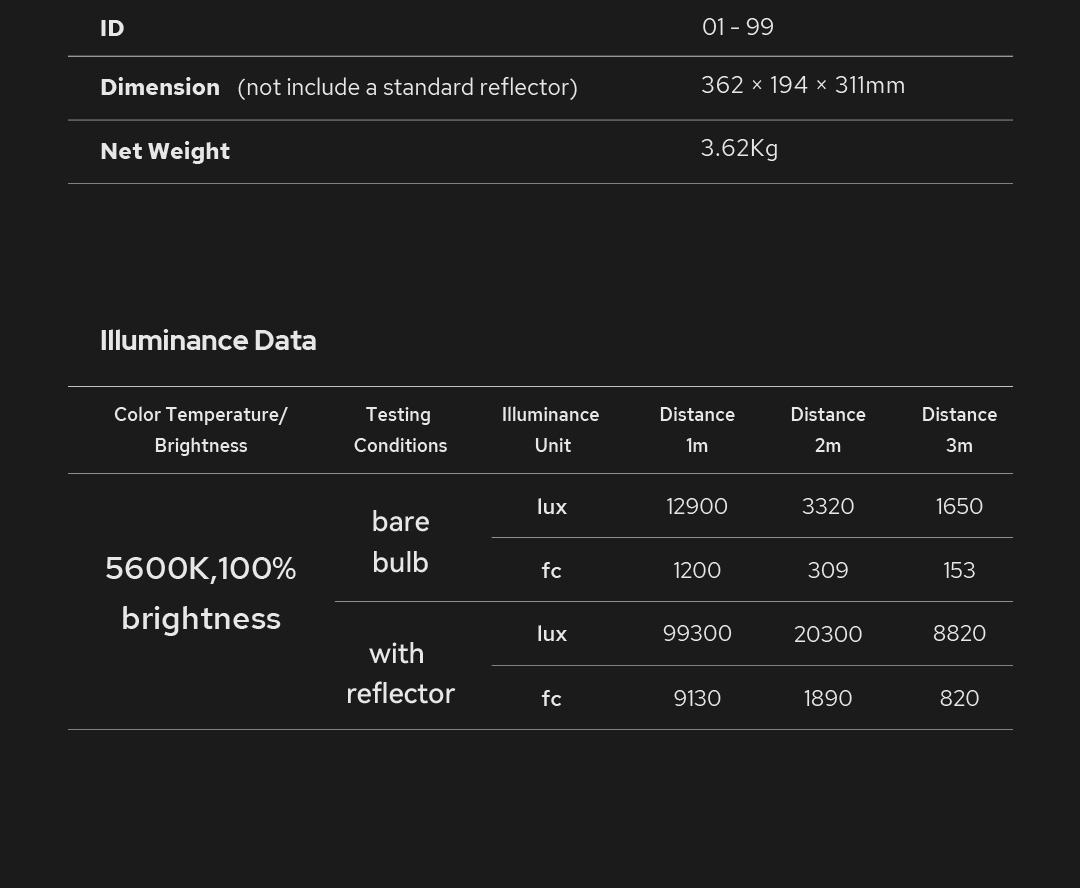This screenshot has width=1080, height=888.
Task: Select the 5600K,100% brightness cell
Action: point(200,593)
